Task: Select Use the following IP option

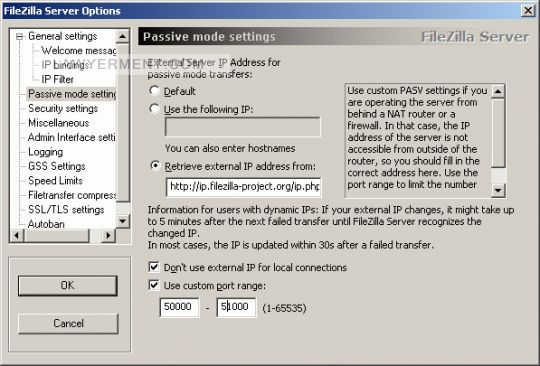Action: pyautogui.click(x=154, y=109)
